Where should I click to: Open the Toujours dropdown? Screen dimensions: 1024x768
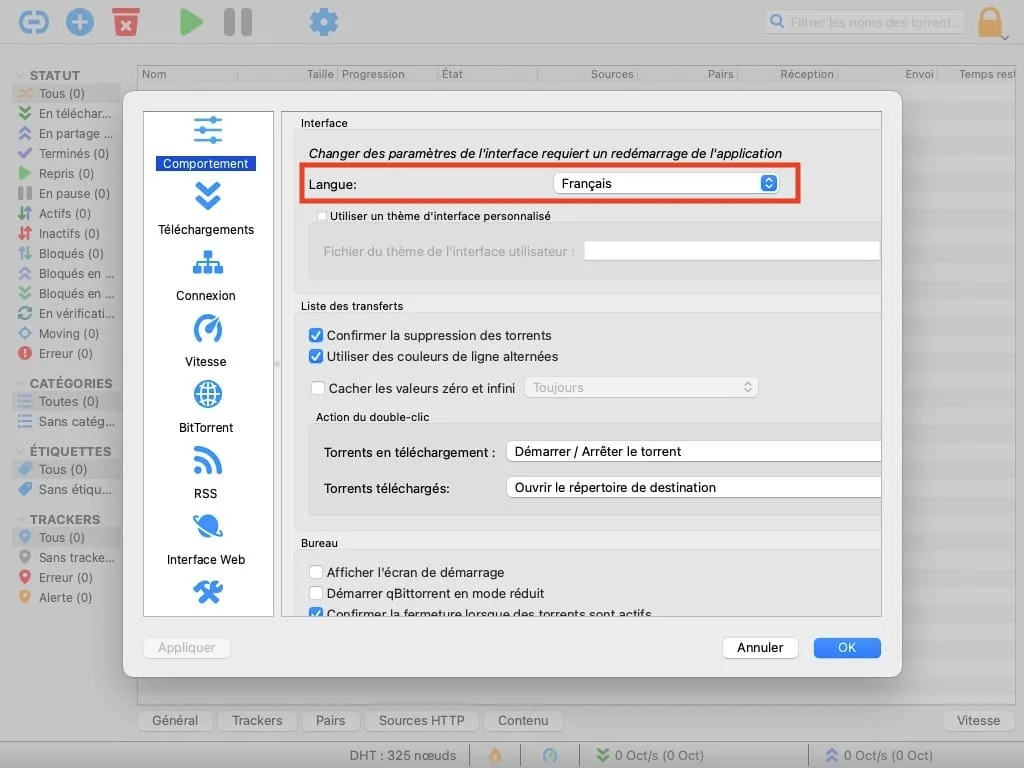[x=641, y=387]
